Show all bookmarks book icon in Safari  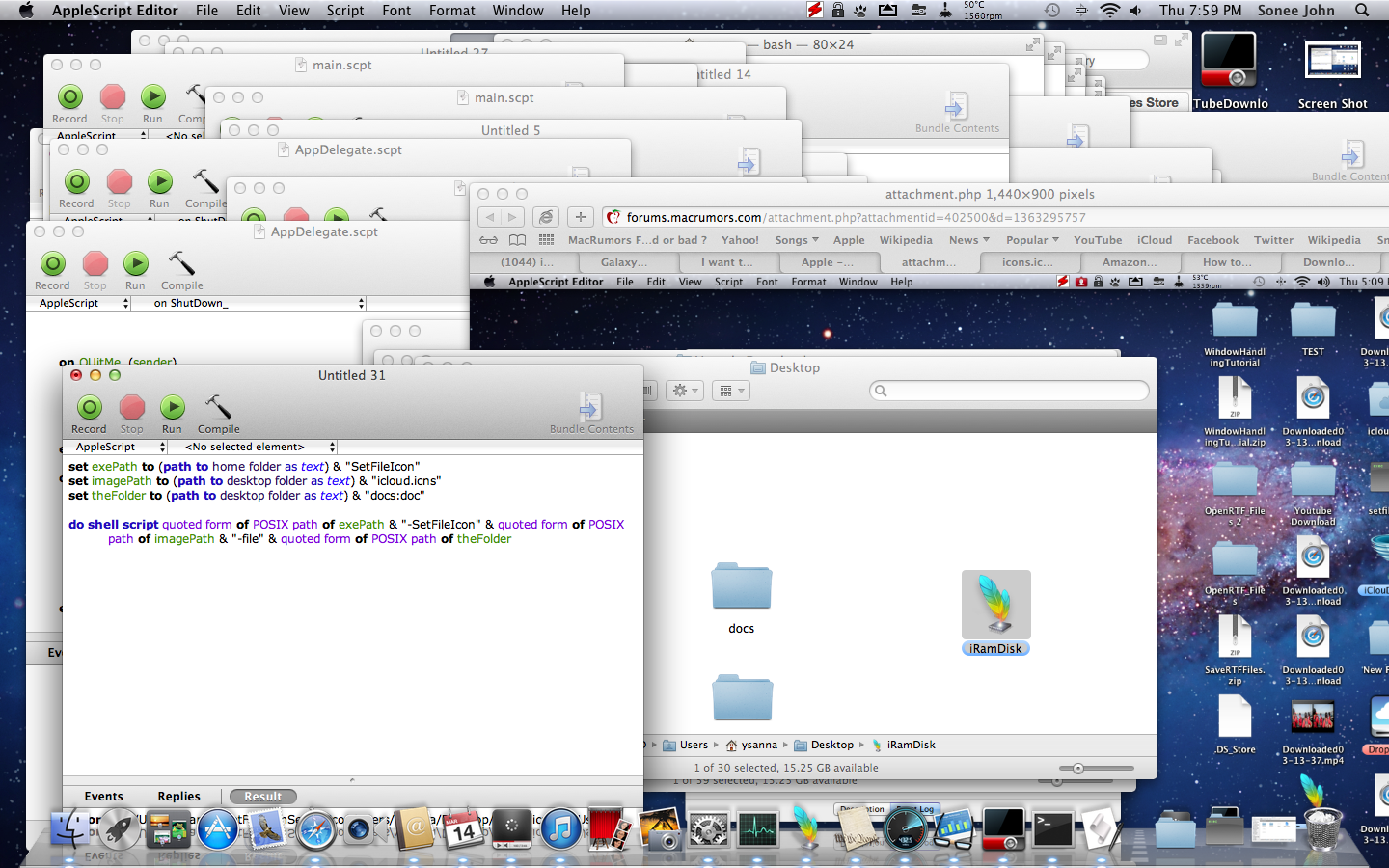click(518, 240)
